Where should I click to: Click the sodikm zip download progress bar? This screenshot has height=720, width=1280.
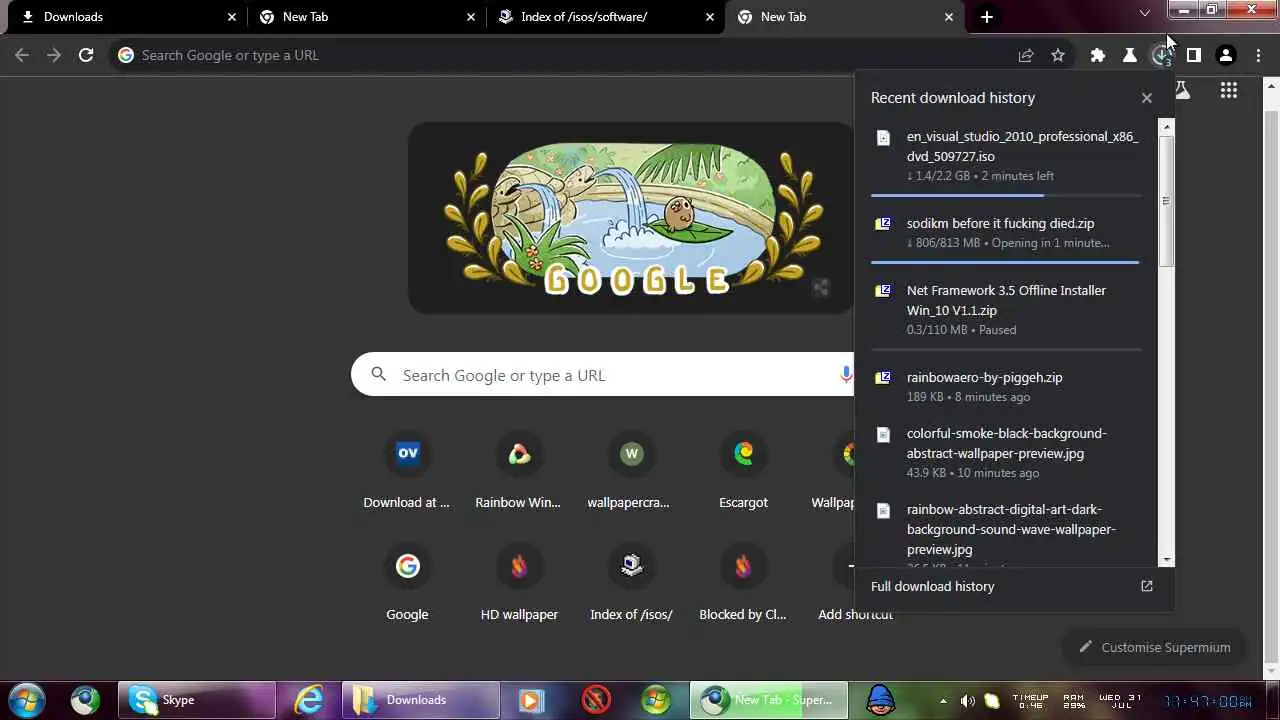pyautogui.click(x=1005, y=262)
